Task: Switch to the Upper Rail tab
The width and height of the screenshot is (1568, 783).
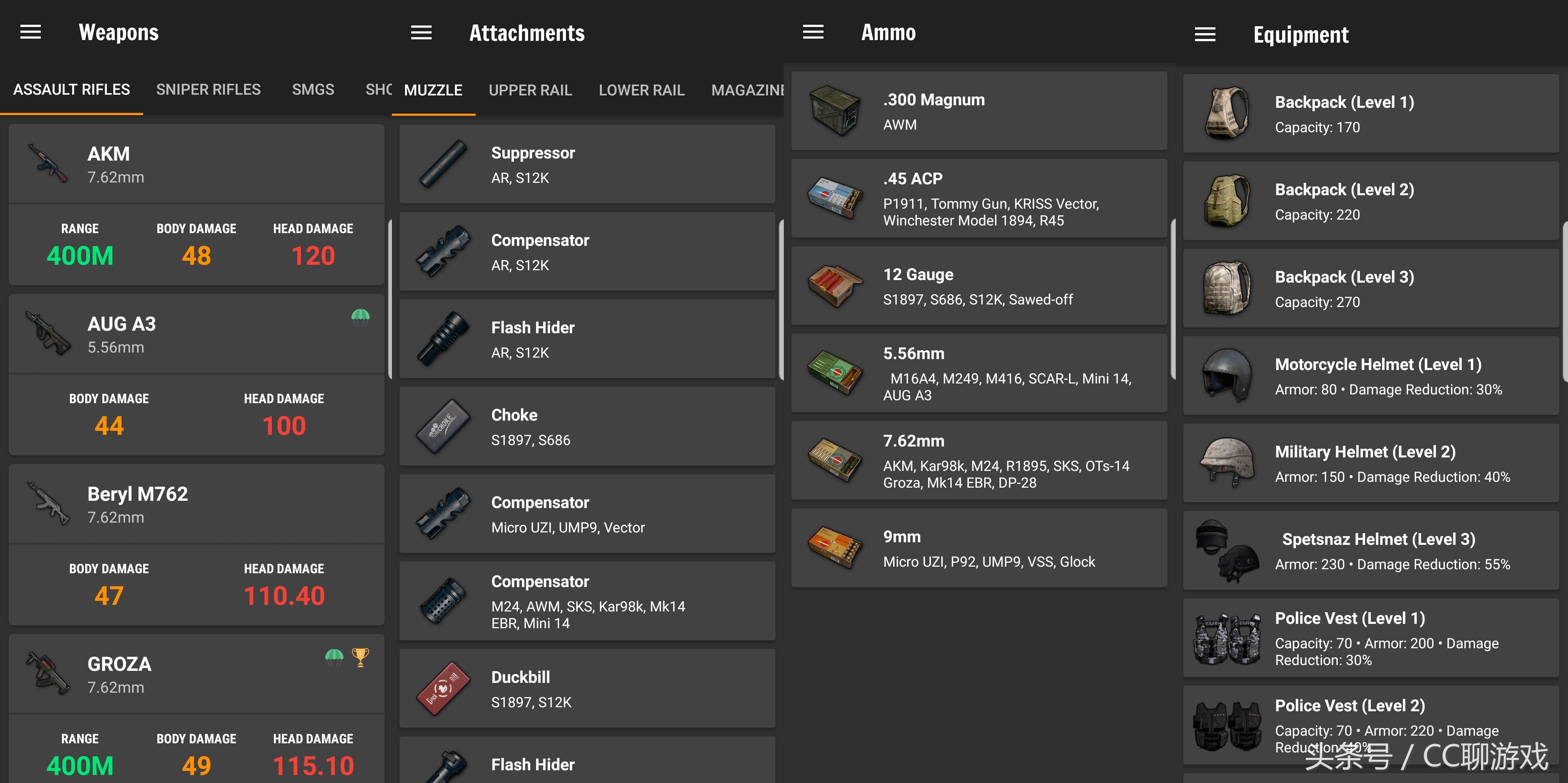Action: 530,91
